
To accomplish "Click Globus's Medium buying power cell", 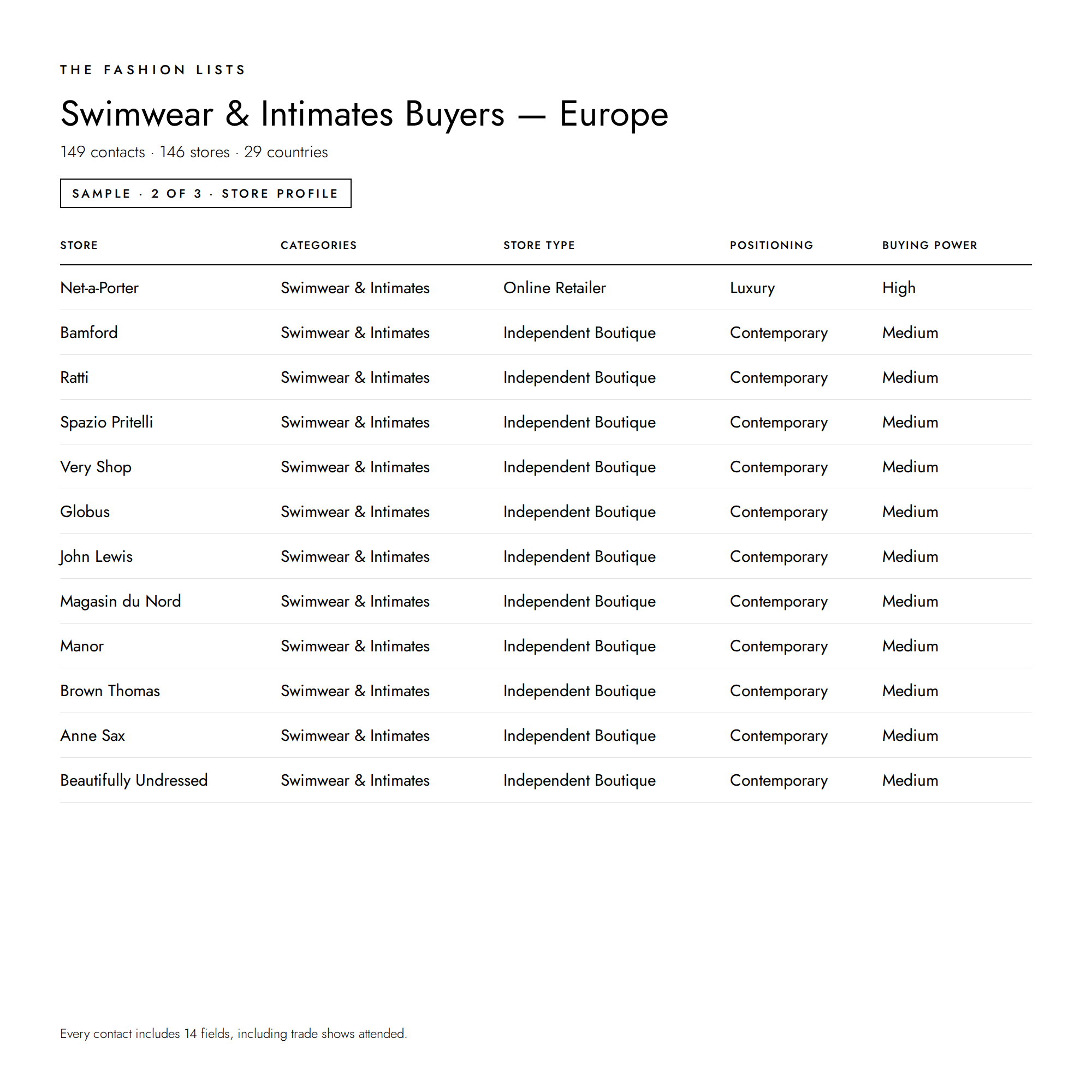I will coord(910,512).
